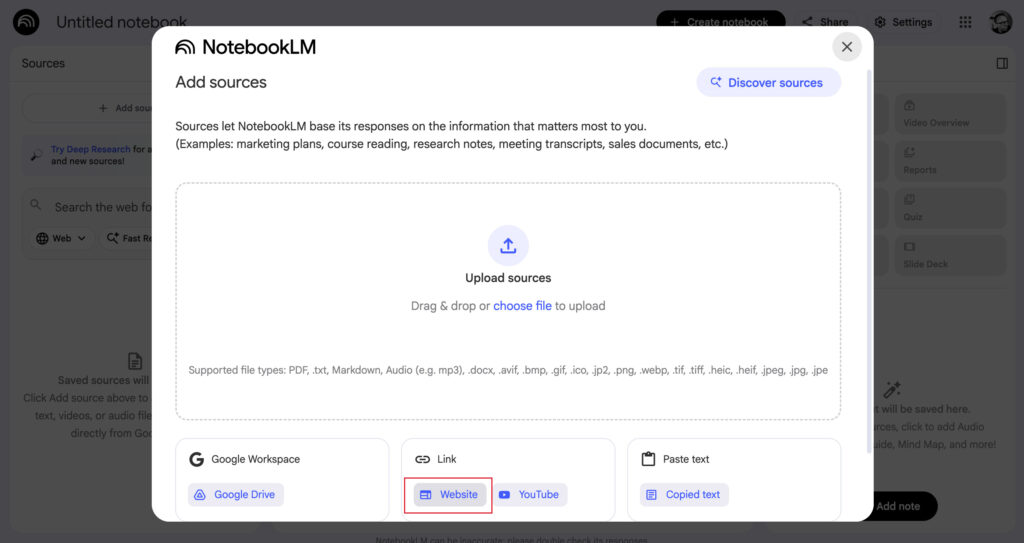This screenshot has width=1024, height=543.
Task: Click the choose file link
Action: [522, 306]
